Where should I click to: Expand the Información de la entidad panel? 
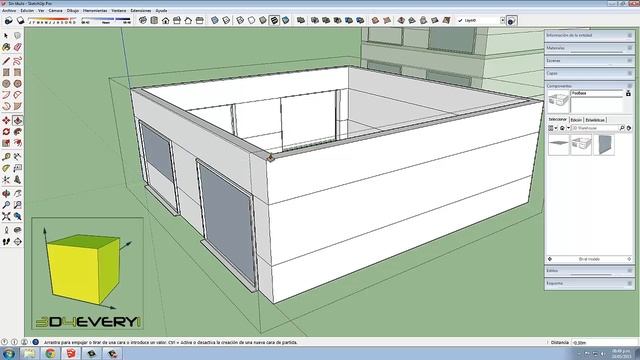[x=589, y=36]
